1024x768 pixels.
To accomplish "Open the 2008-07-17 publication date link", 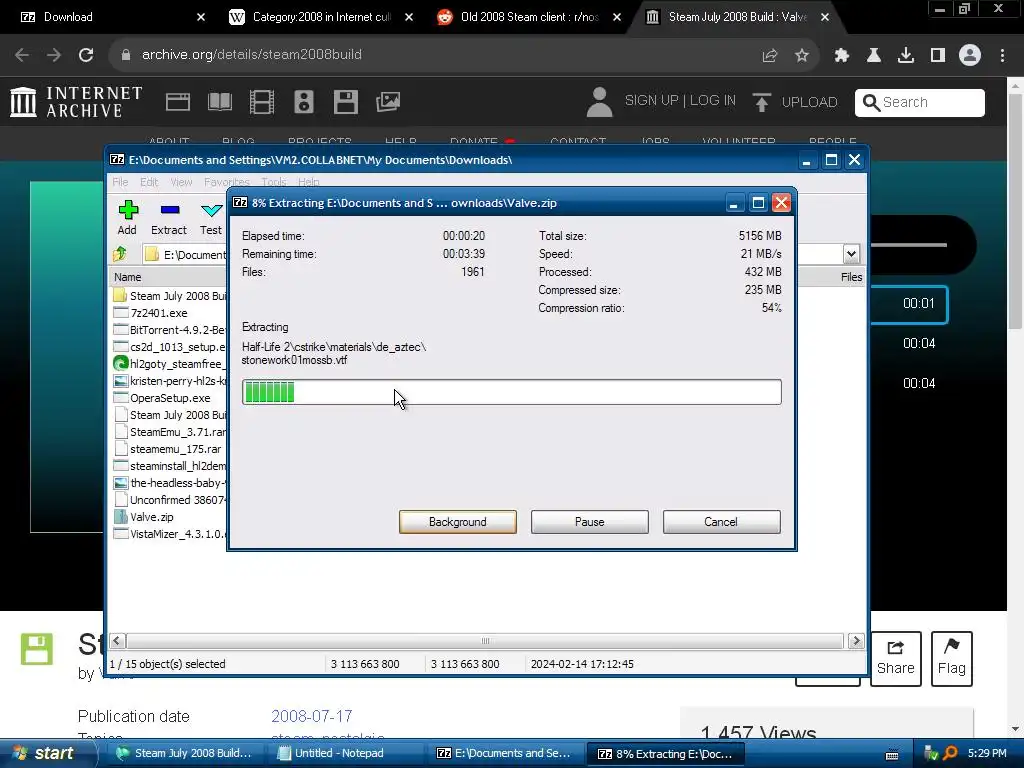I will [312, 716].
